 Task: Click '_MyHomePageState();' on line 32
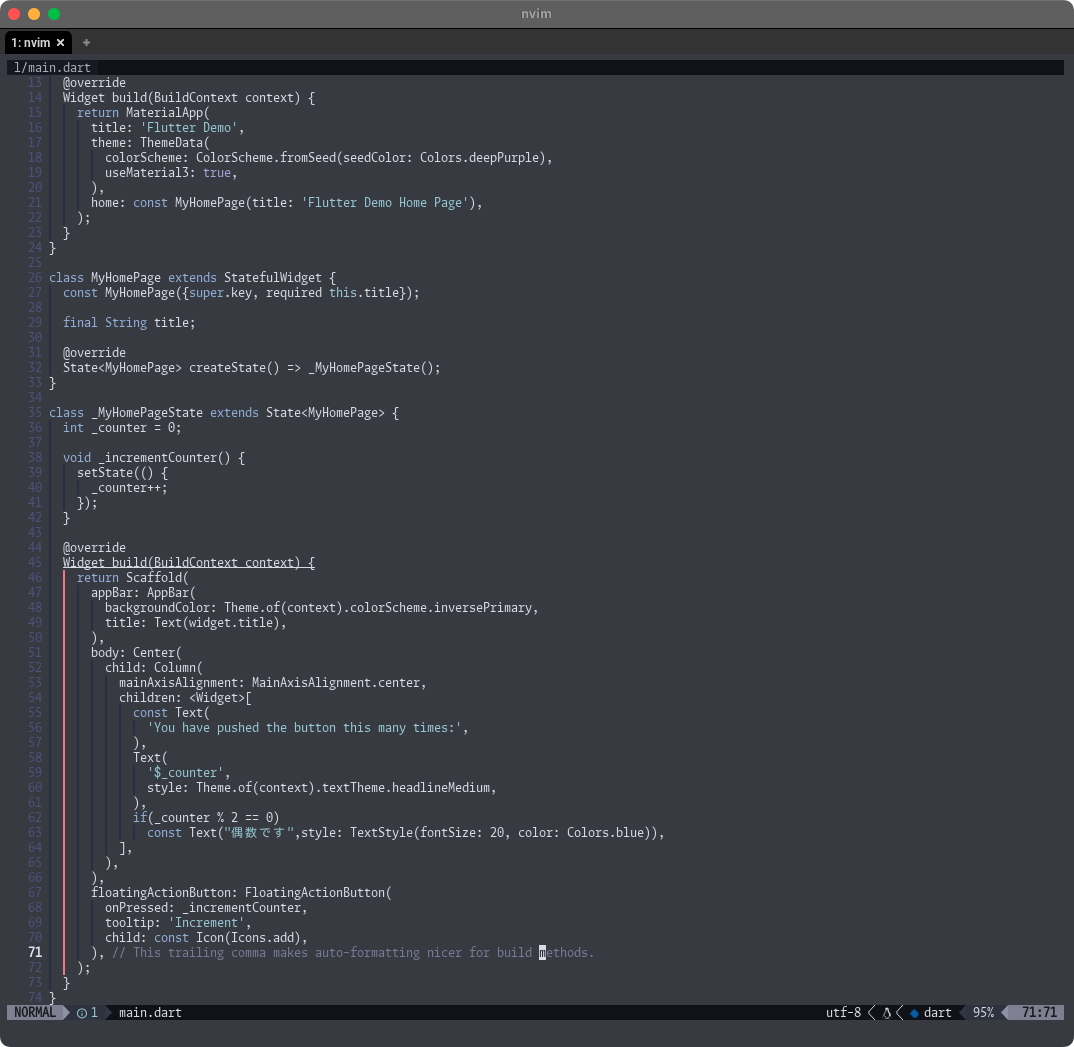coord(374,368)
